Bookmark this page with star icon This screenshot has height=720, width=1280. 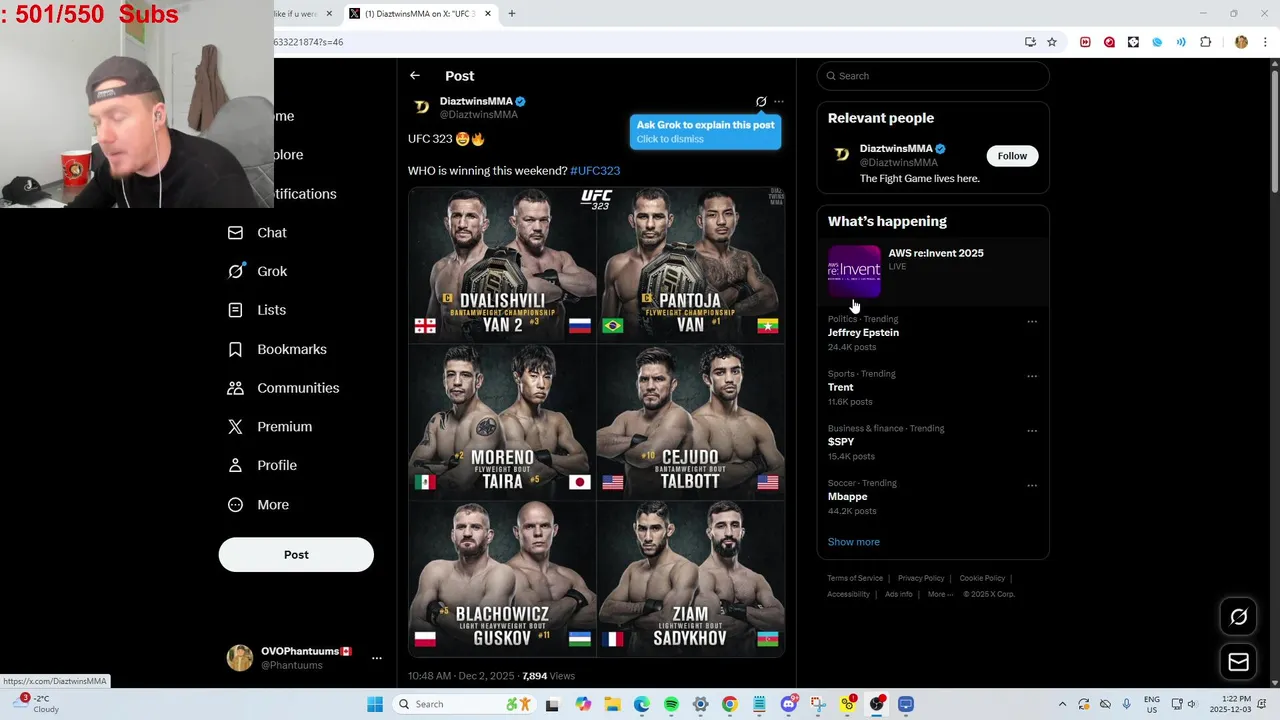pos(1052,42)
